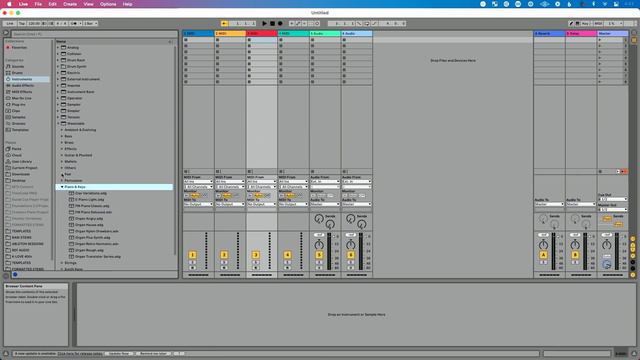This screenshot has width=640, height=360.
Task: Toggle track 5 Activator button
Action: [x=319, y=255]
